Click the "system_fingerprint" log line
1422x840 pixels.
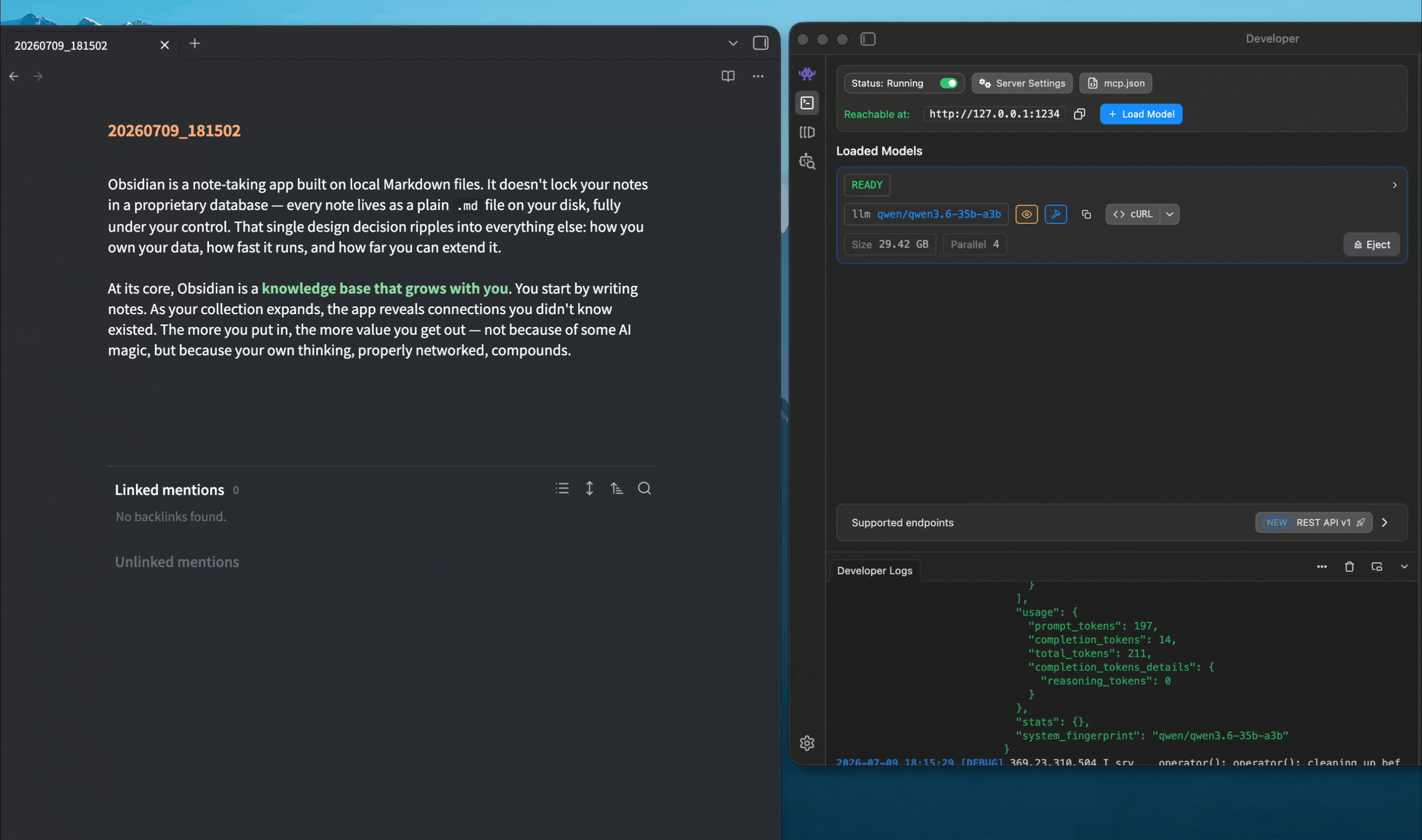[x=1152, y=735]
